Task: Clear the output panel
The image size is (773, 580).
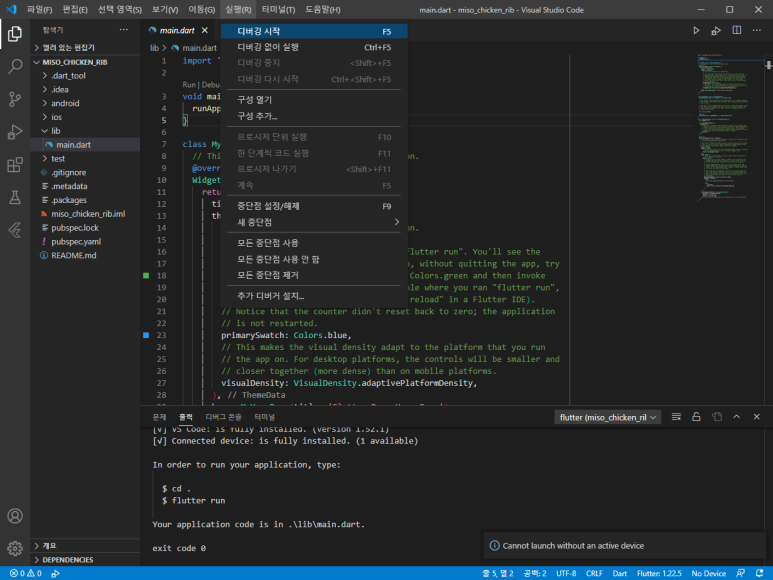Action: tap(676, 417)
